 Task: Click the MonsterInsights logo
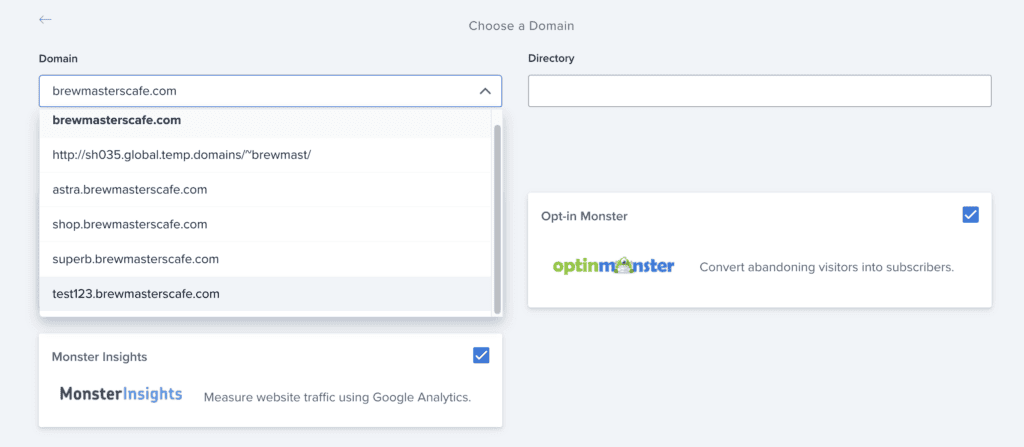pos(121,394)
